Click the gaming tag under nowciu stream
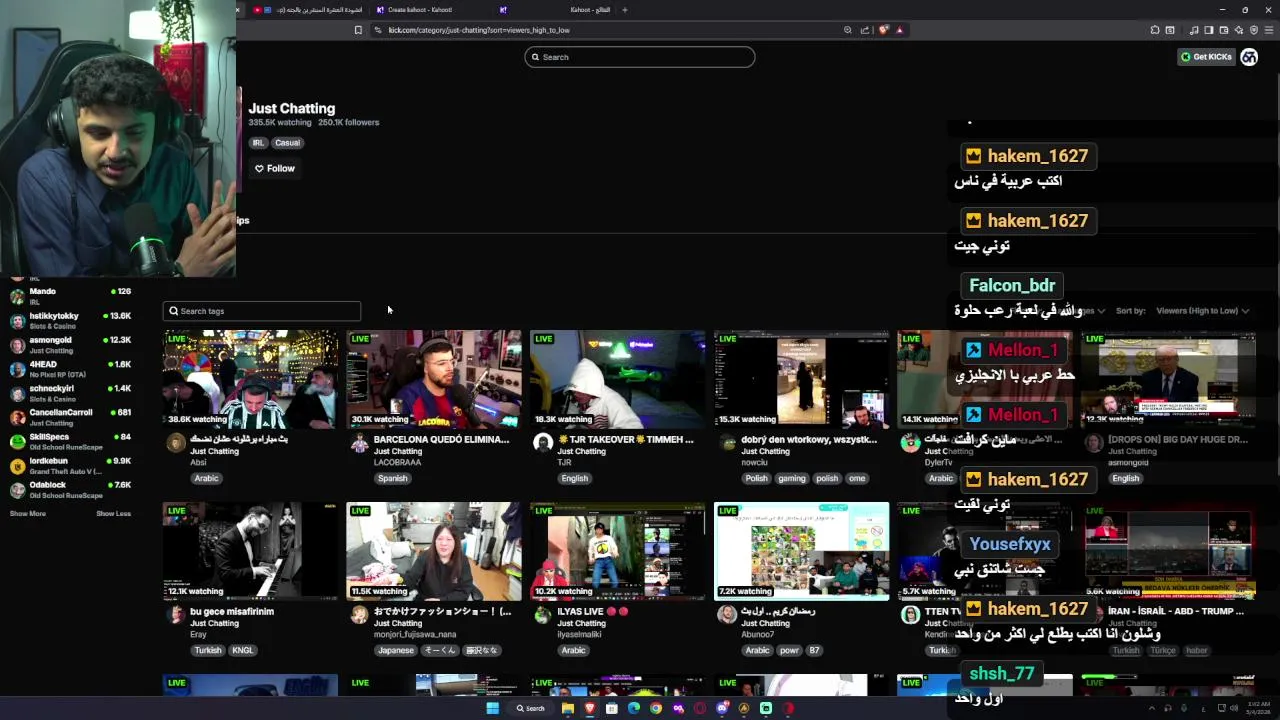 [792, 478]
